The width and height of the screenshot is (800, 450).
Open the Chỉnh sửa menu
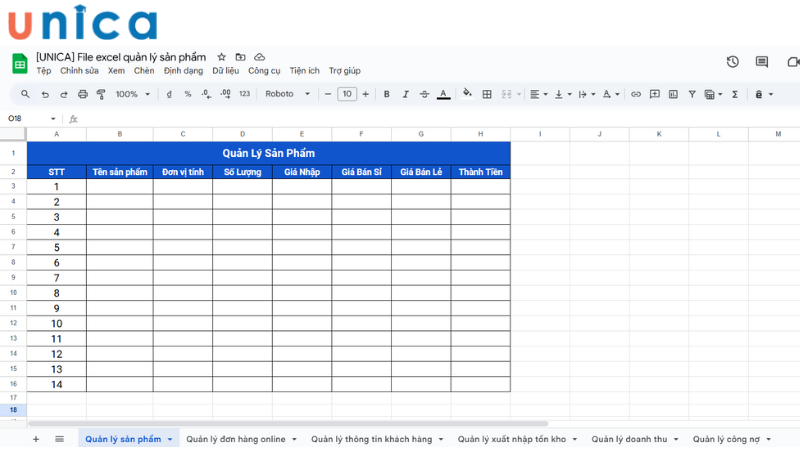point(80,70)
